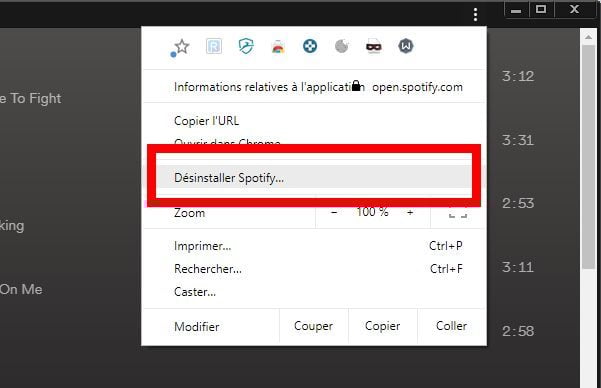601x388 pixels.
Task: Select the track lasting 3:31
Action: click(518, 140)
